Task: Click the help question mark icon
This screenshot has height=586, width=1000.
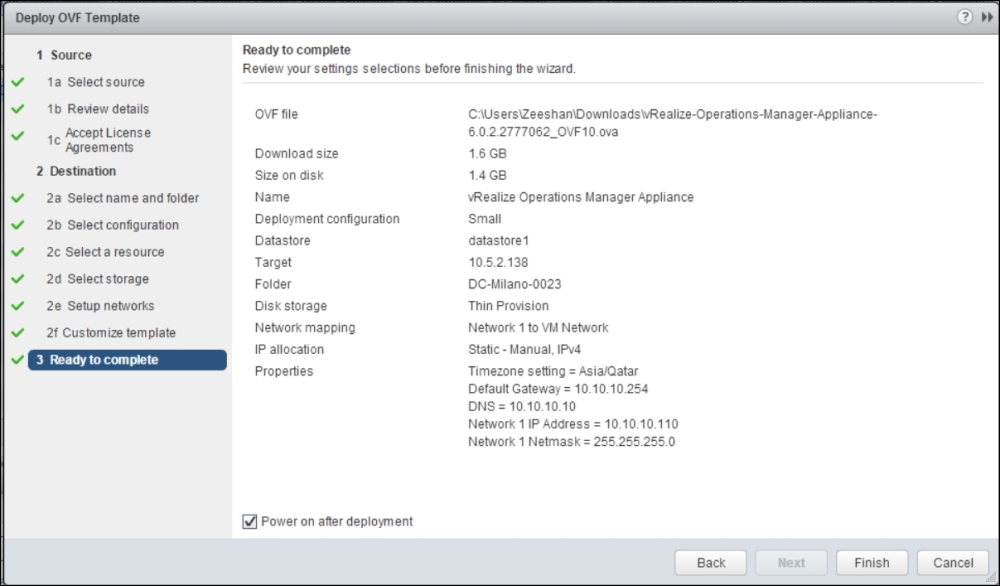Action: (x=965, y=18)
